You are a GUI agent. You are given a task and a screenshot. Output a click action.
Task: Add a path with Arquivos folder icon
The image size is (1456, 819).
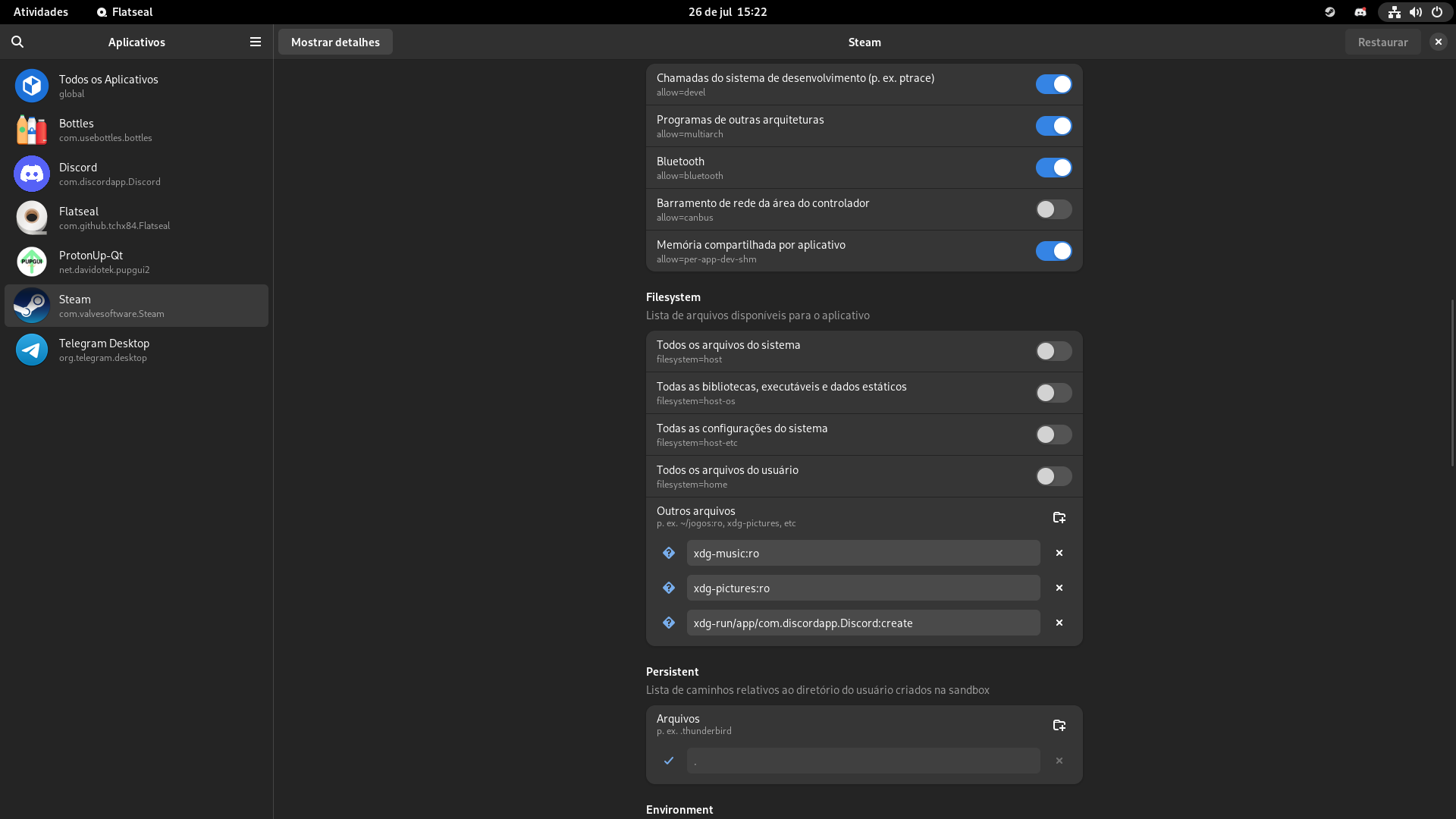(1059, 725)
